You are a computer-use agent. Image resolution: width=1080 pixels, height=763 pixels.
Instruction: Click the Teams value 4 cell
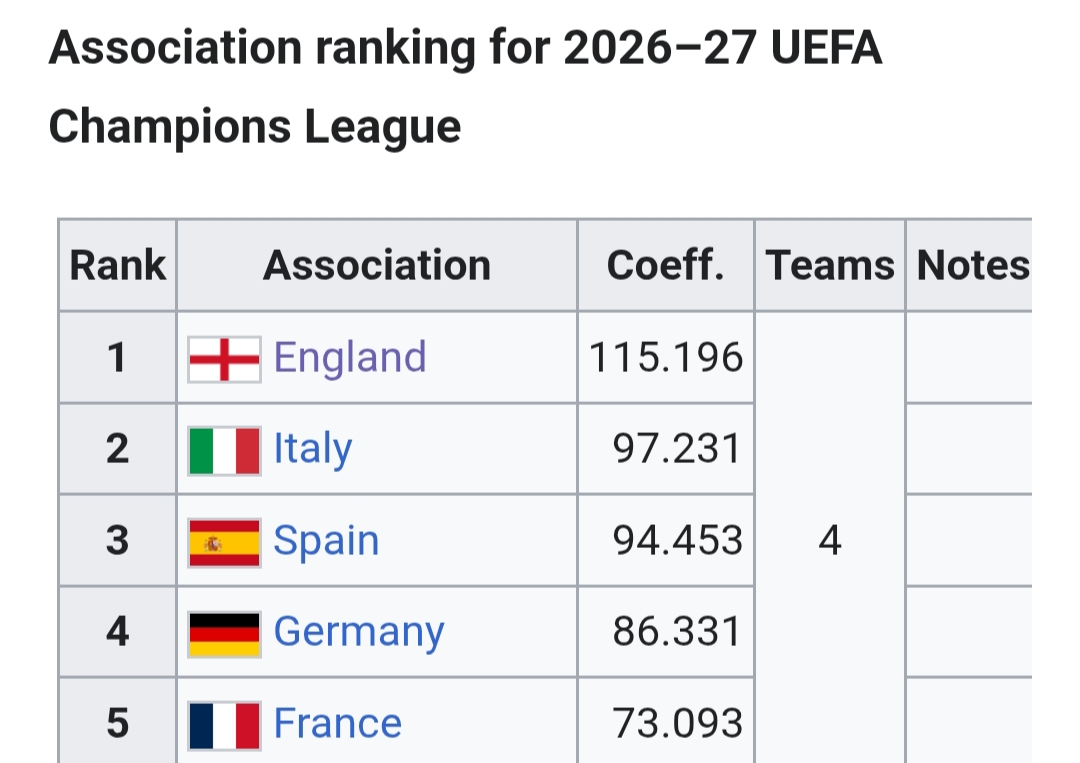(830, 542)
